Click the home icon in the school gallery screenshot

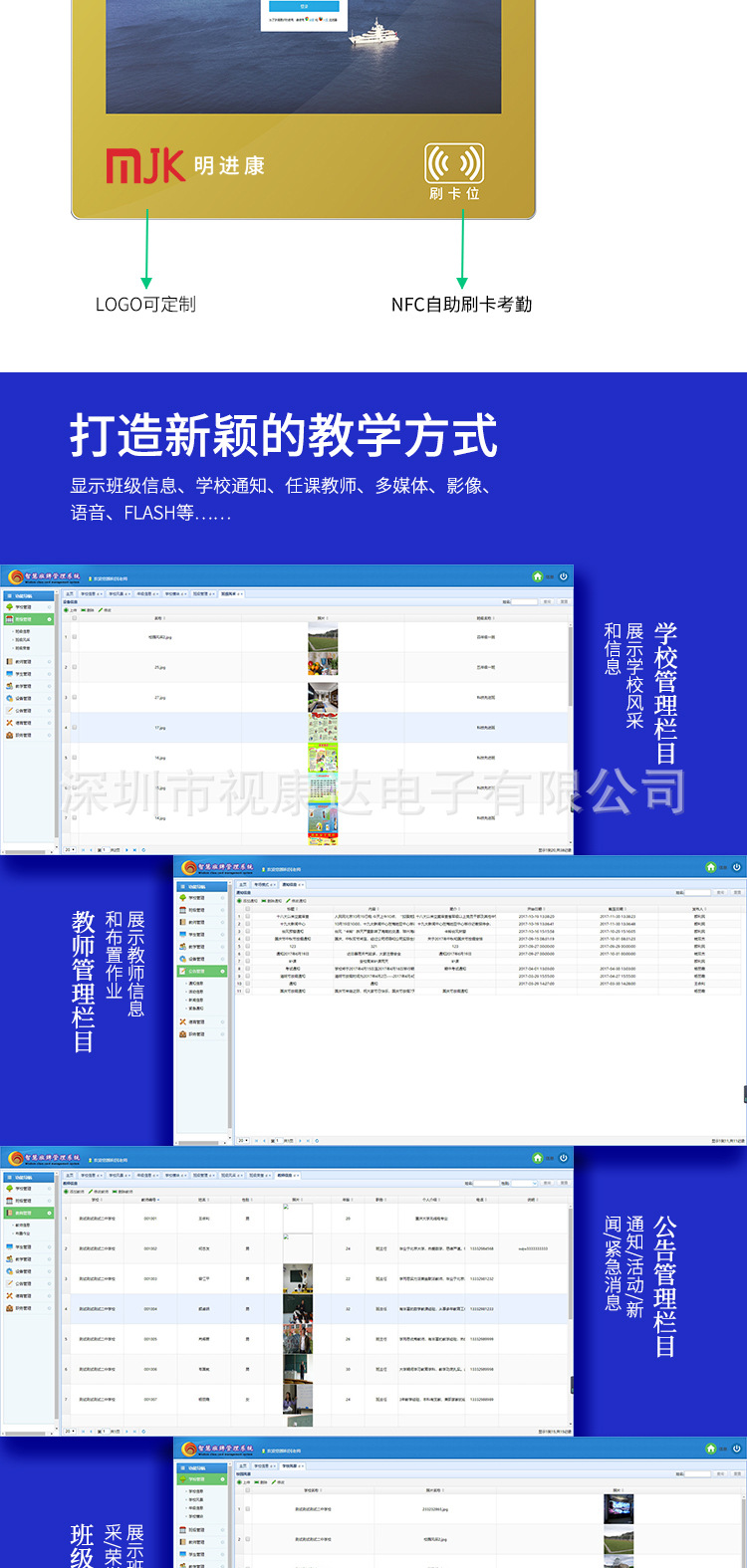point(538,575)
